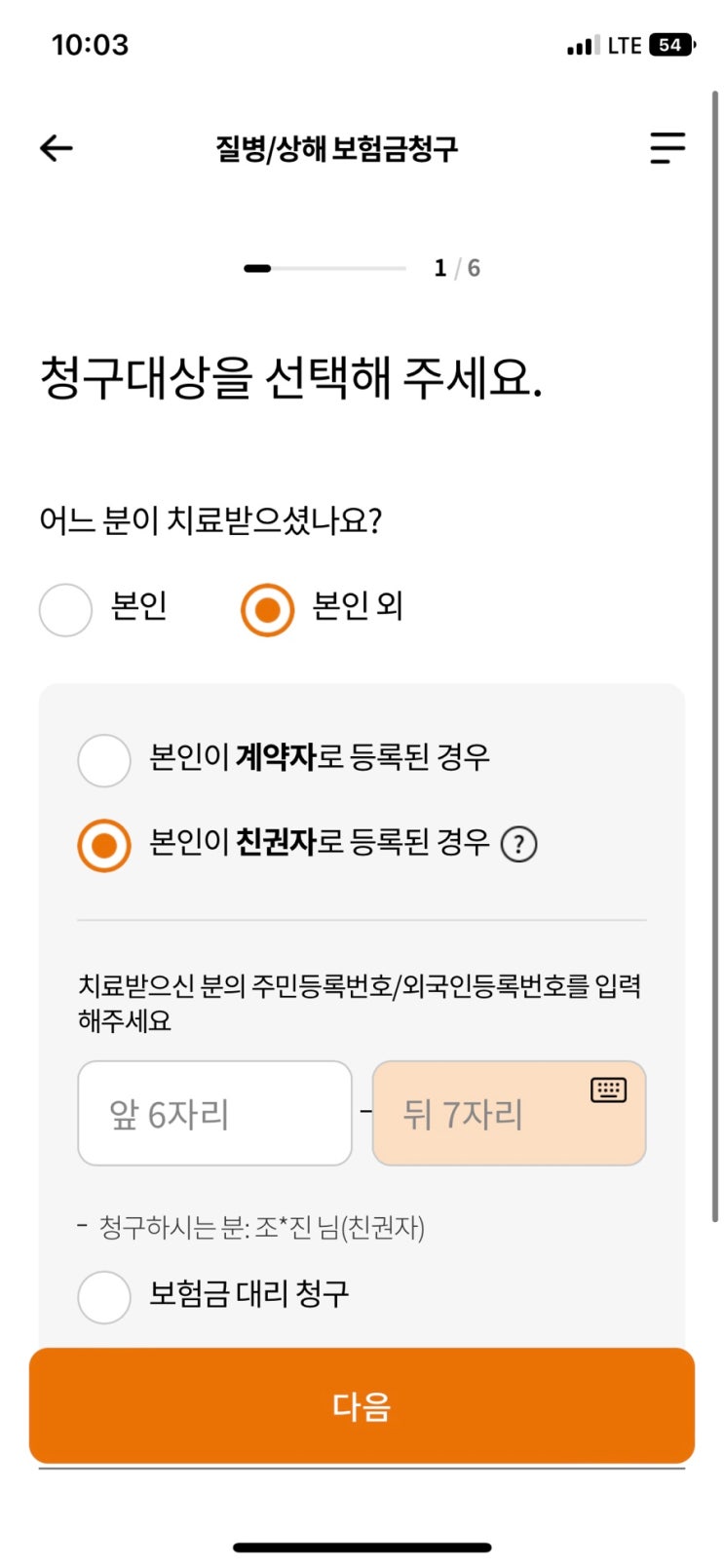724x1568 pixels.
Task: Select the 본인 radio button
Action: click(65, 609)
